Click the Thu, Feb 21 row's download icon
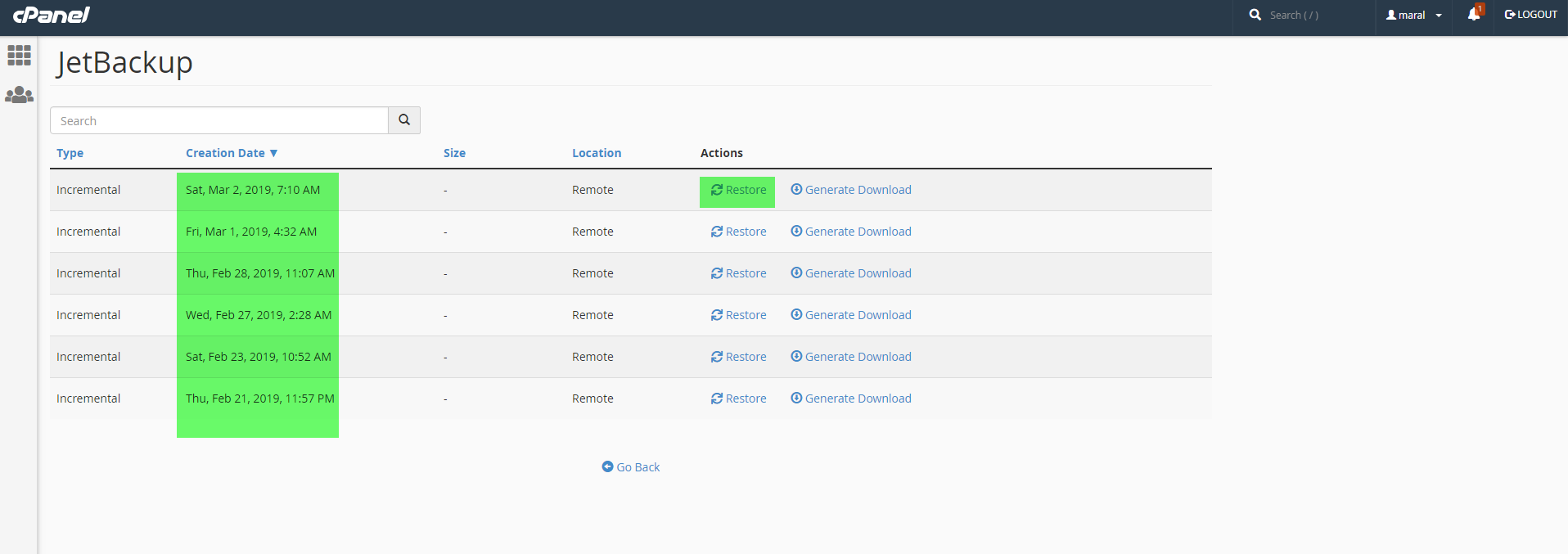Image resolution: width=1568 pixels, height=554 pixels. tap(796, 398)
